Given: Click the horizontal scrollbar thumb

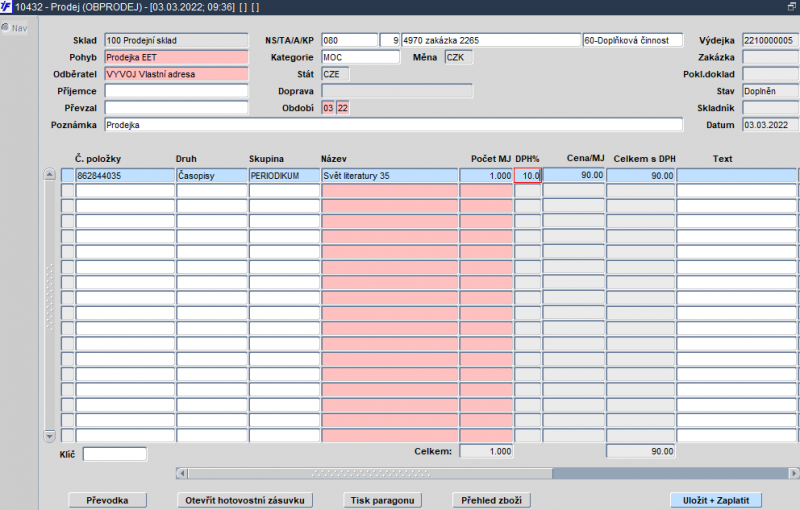Looking at the screenshot, I should pos(370,473).
